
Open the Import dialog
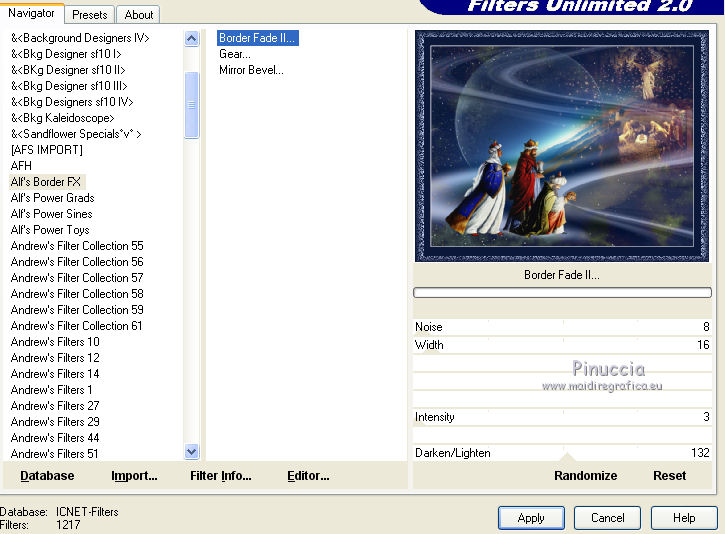[x=134, y=476]
